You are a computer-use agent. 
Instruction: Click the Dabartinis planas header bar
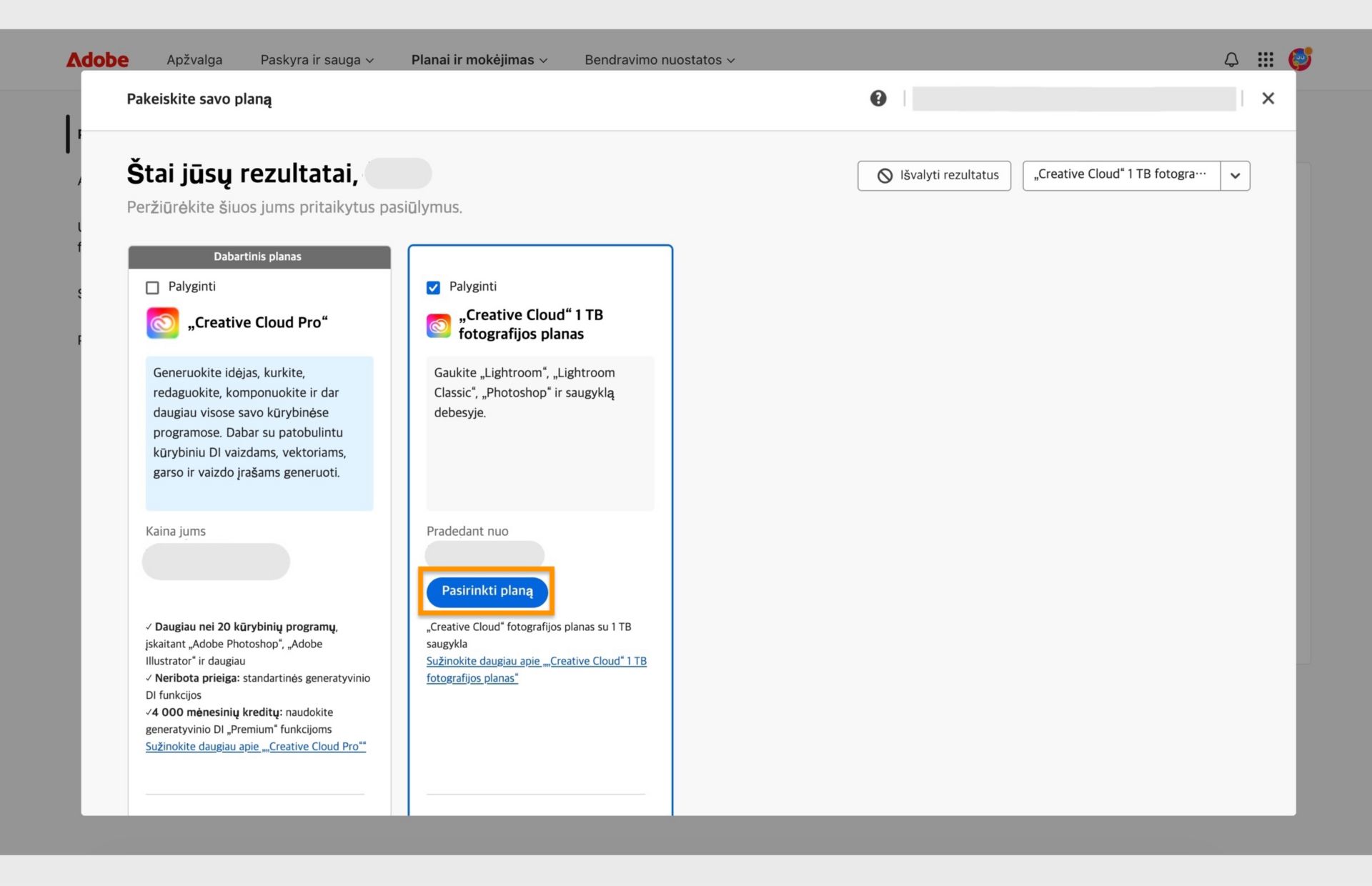(259, 257)
